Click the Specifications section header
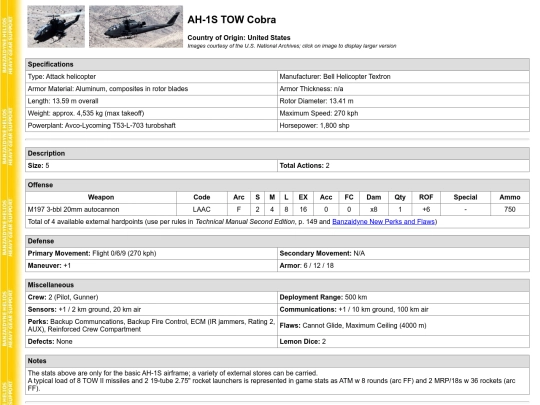The width and height of the screenshot is (540, 405). coord(277,64)
